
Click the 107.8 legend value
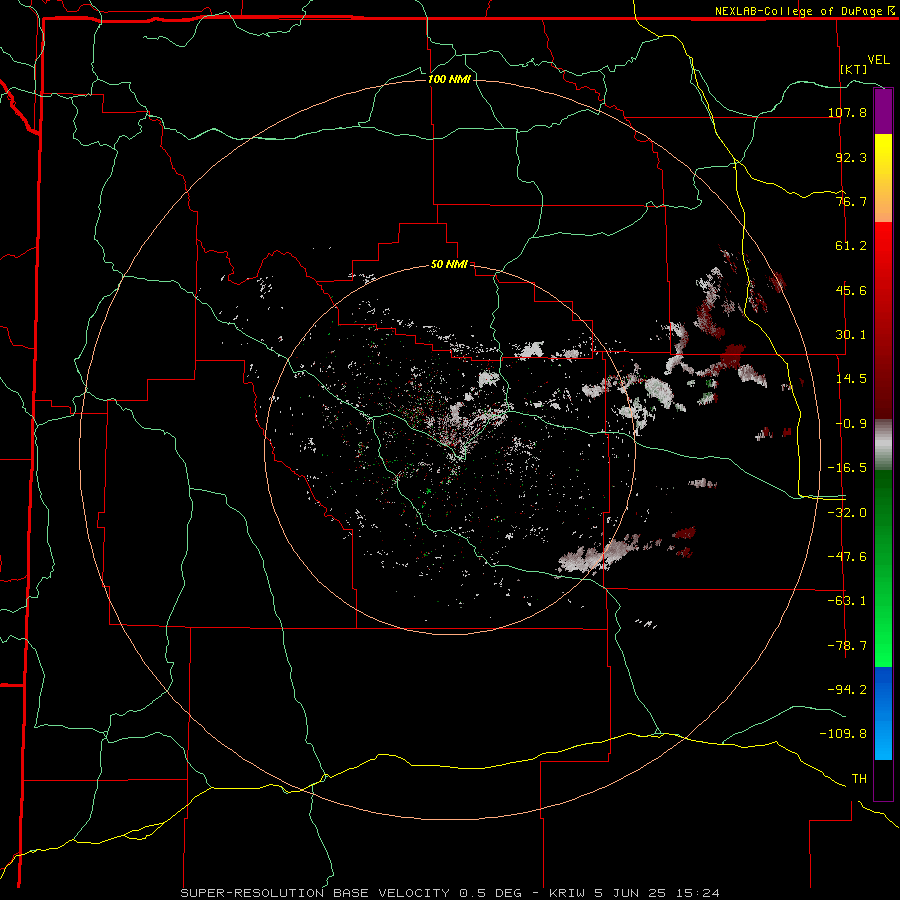(847, 112)
